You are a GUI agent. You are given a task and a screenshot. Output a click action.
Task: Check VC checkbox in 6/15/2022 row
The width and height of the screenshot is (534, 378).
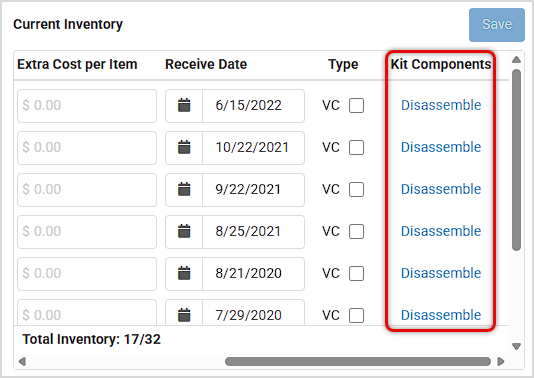pyautogui.click(x=356, y=105)
